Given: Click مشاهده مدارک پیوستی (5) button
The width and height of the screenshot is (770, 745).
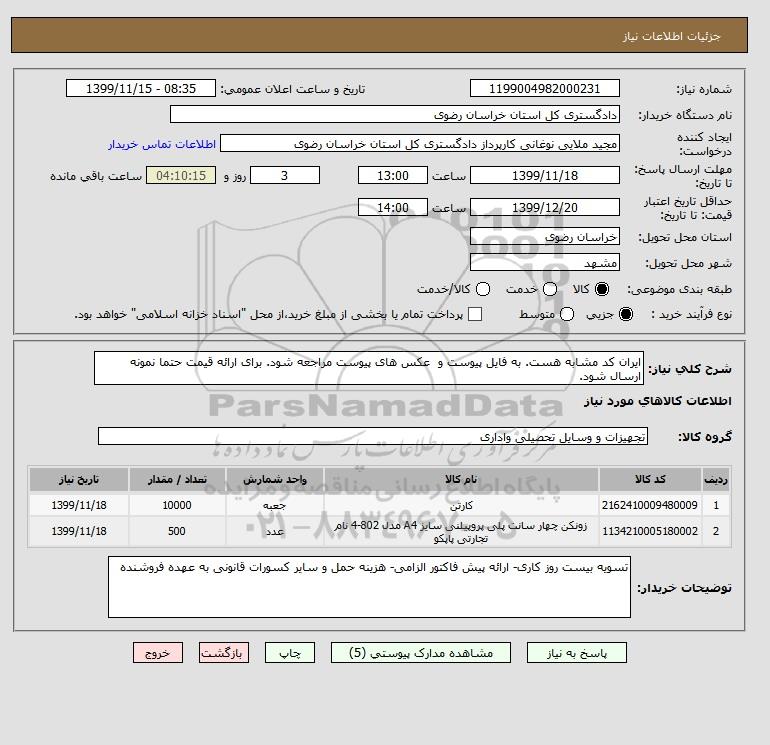Looking at the screenshot, I should (x=421, y=653).
